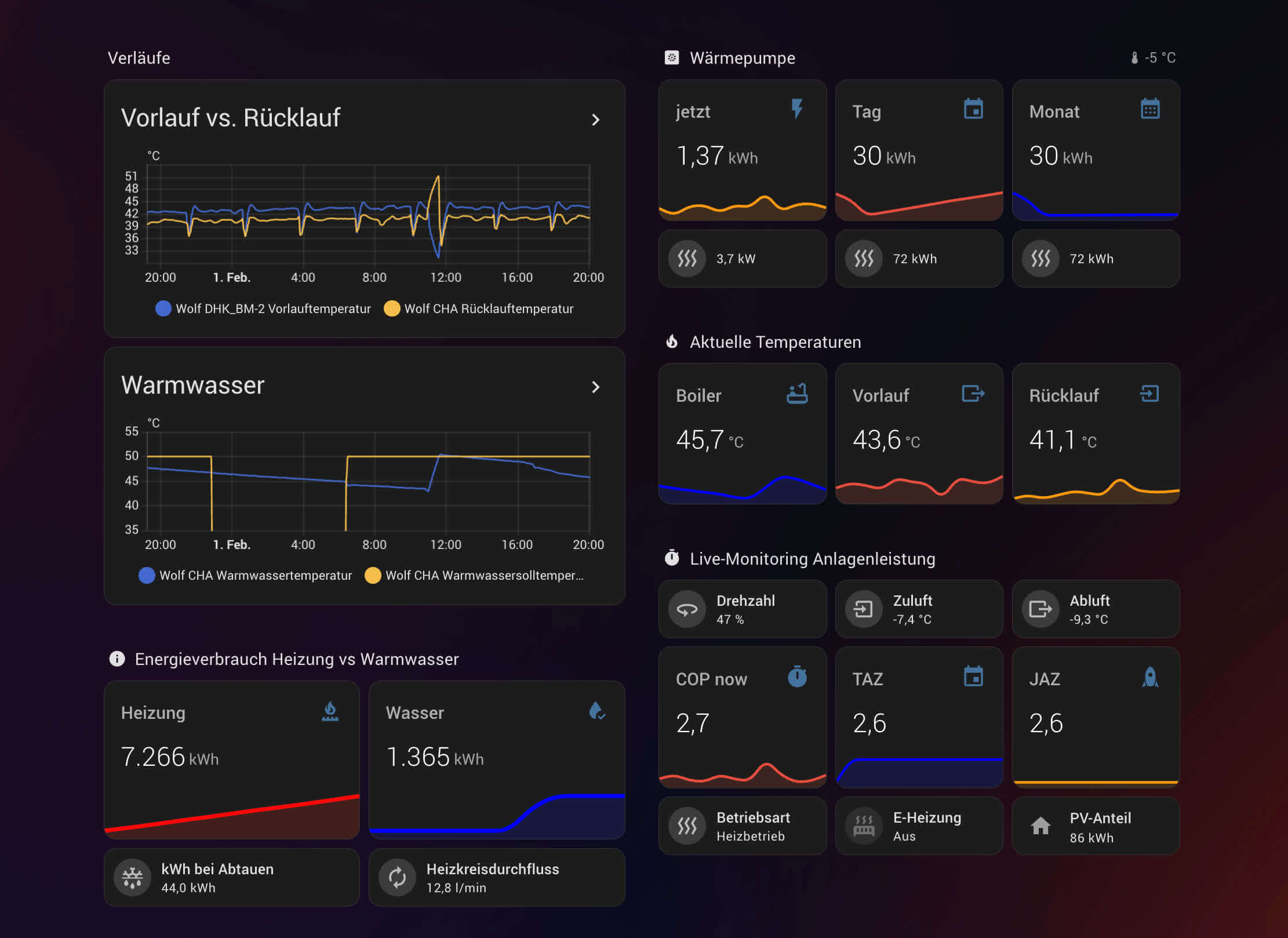Click the Heizkreisdurchfluss circulation arrows icon

point(397,877)
